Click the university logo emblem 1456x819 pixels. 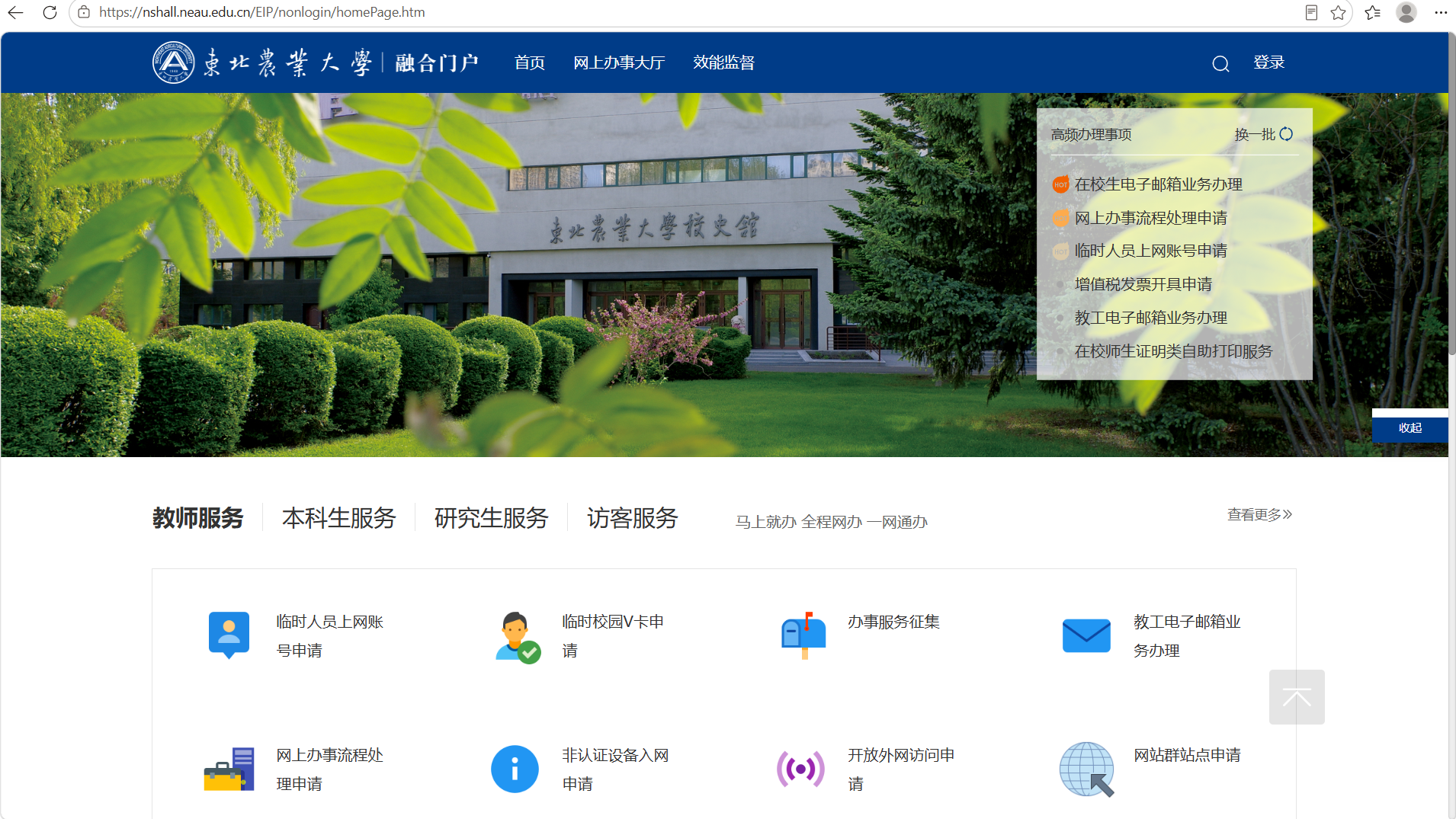point(173,62)
